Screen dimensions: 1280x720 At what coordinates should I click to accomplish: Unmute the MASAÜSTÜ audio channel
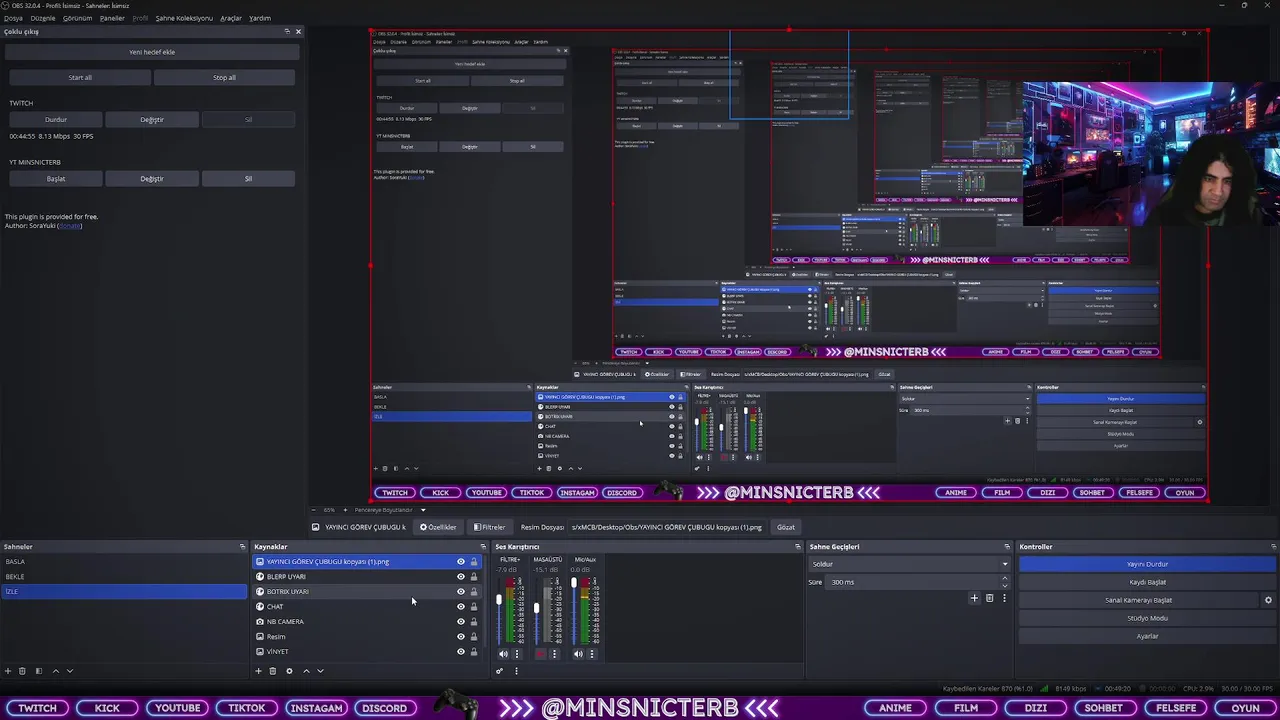(540, 654)
